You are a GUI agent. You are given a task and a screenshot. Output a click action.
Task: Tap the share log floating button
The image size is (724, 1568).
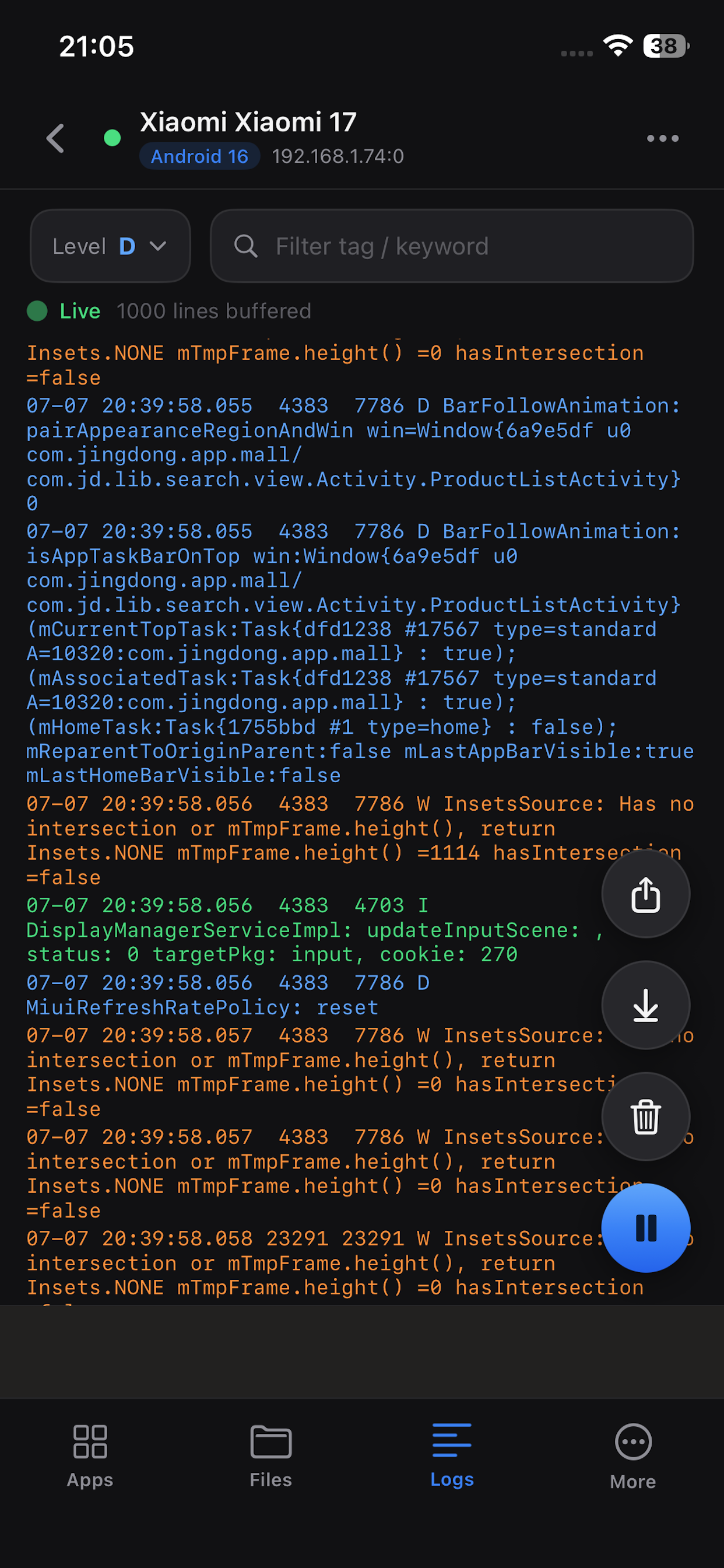point(645,894)
